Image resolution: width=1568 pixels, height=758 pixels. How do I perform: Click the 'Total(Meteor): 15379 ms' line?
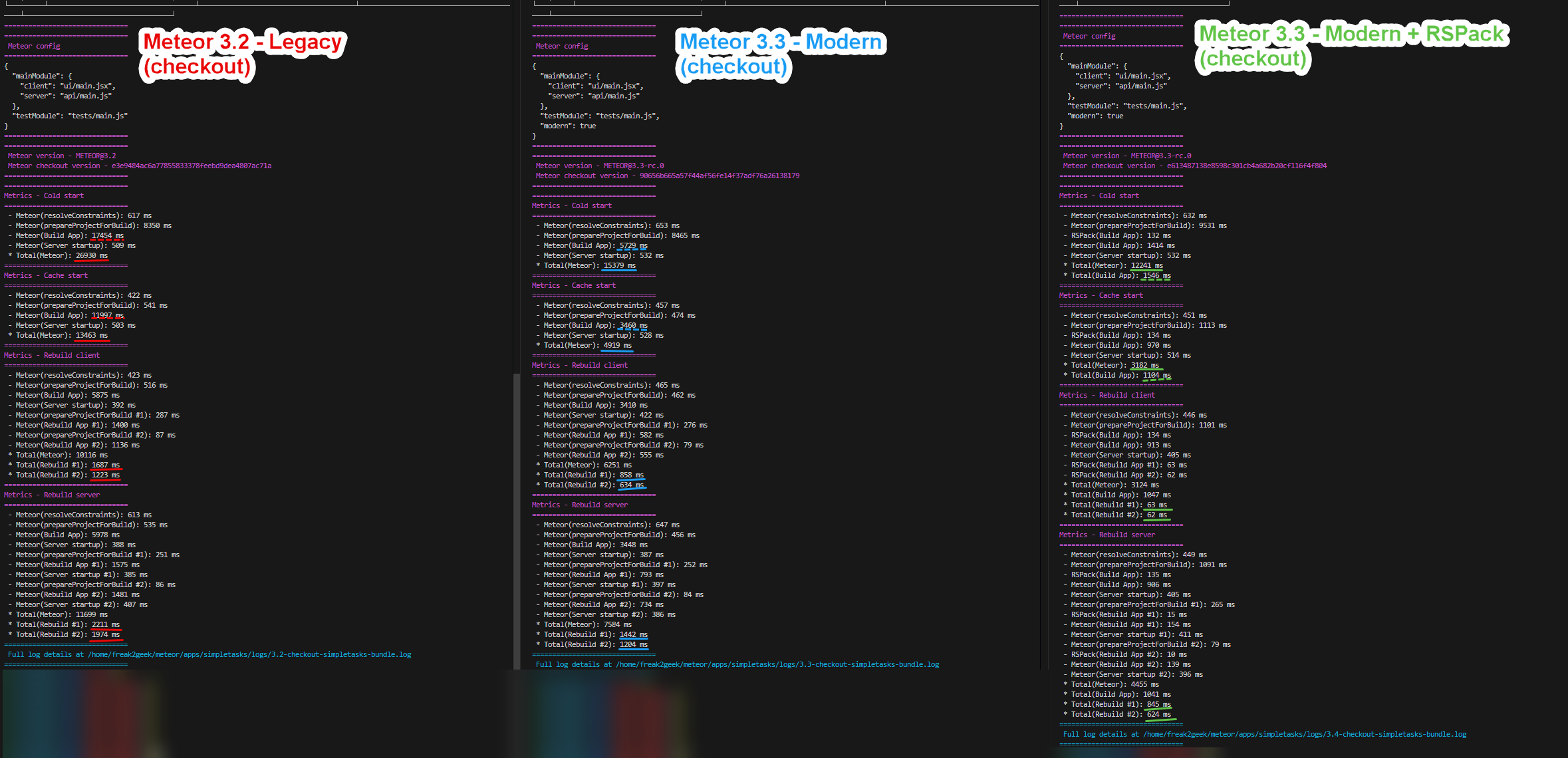tap(586, 265)
